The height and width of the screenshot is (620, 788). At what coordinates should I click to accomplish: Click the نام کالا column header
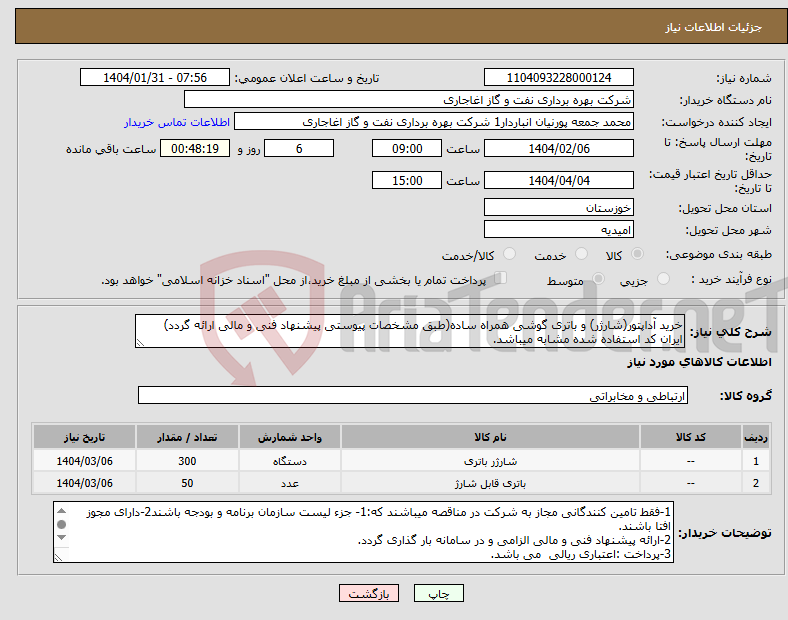click(x=490, y=437)
